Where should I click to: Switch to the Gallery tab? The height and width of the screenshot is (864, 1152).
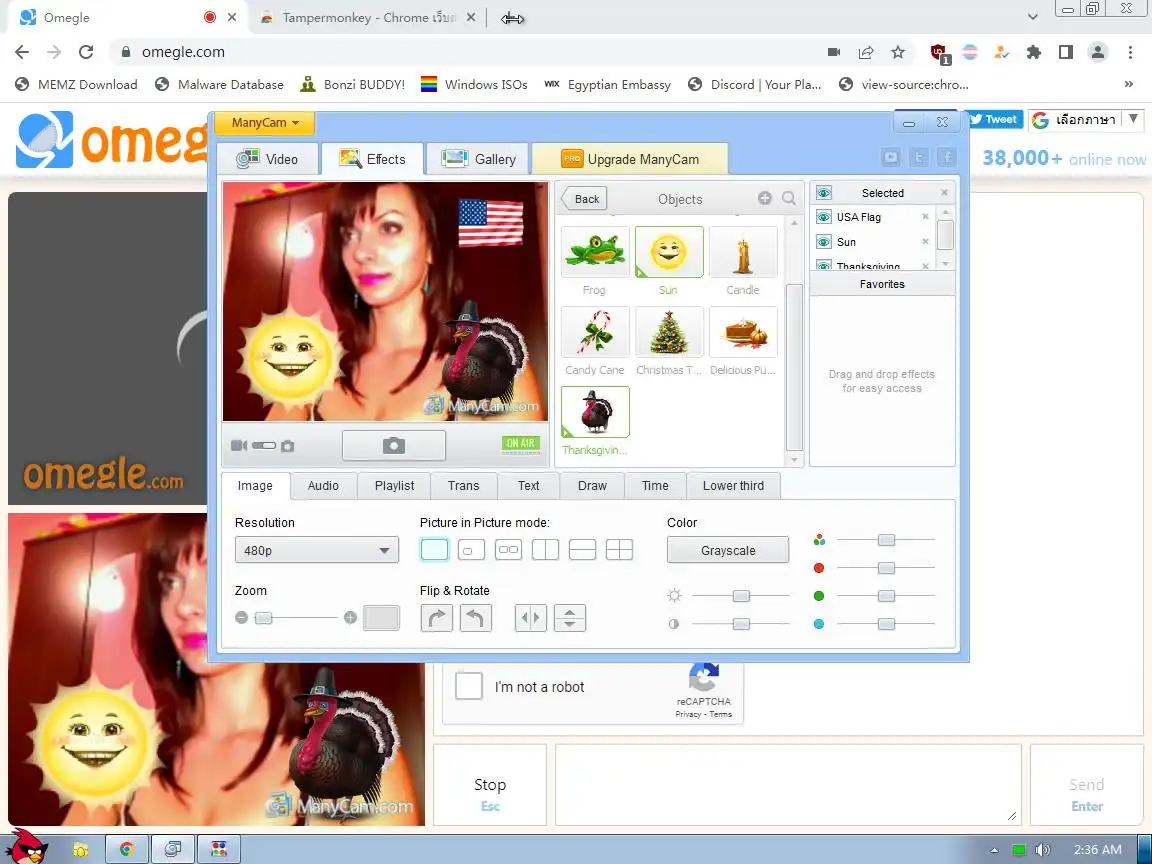click(478, 159)
